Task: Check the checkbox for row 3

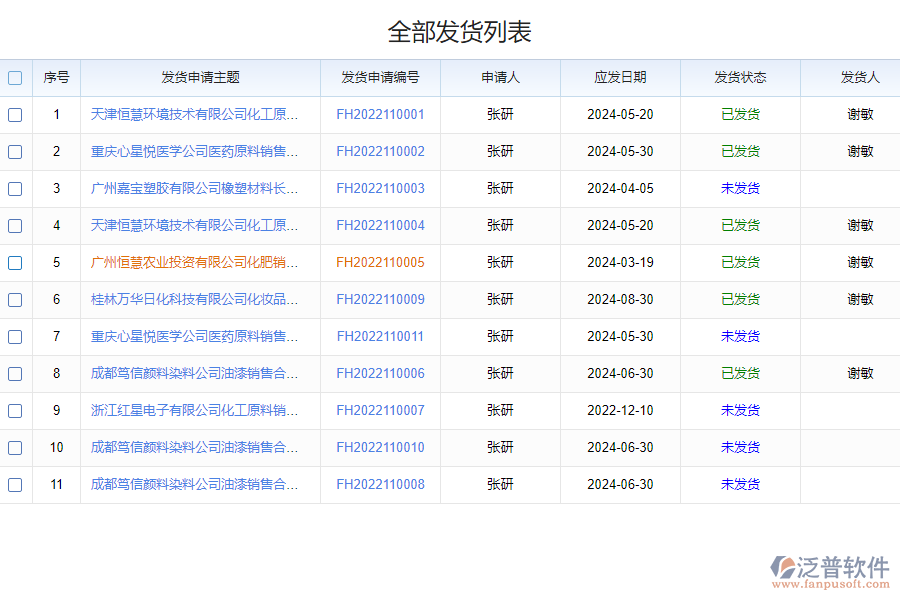Action: click(x=15, y=188)
